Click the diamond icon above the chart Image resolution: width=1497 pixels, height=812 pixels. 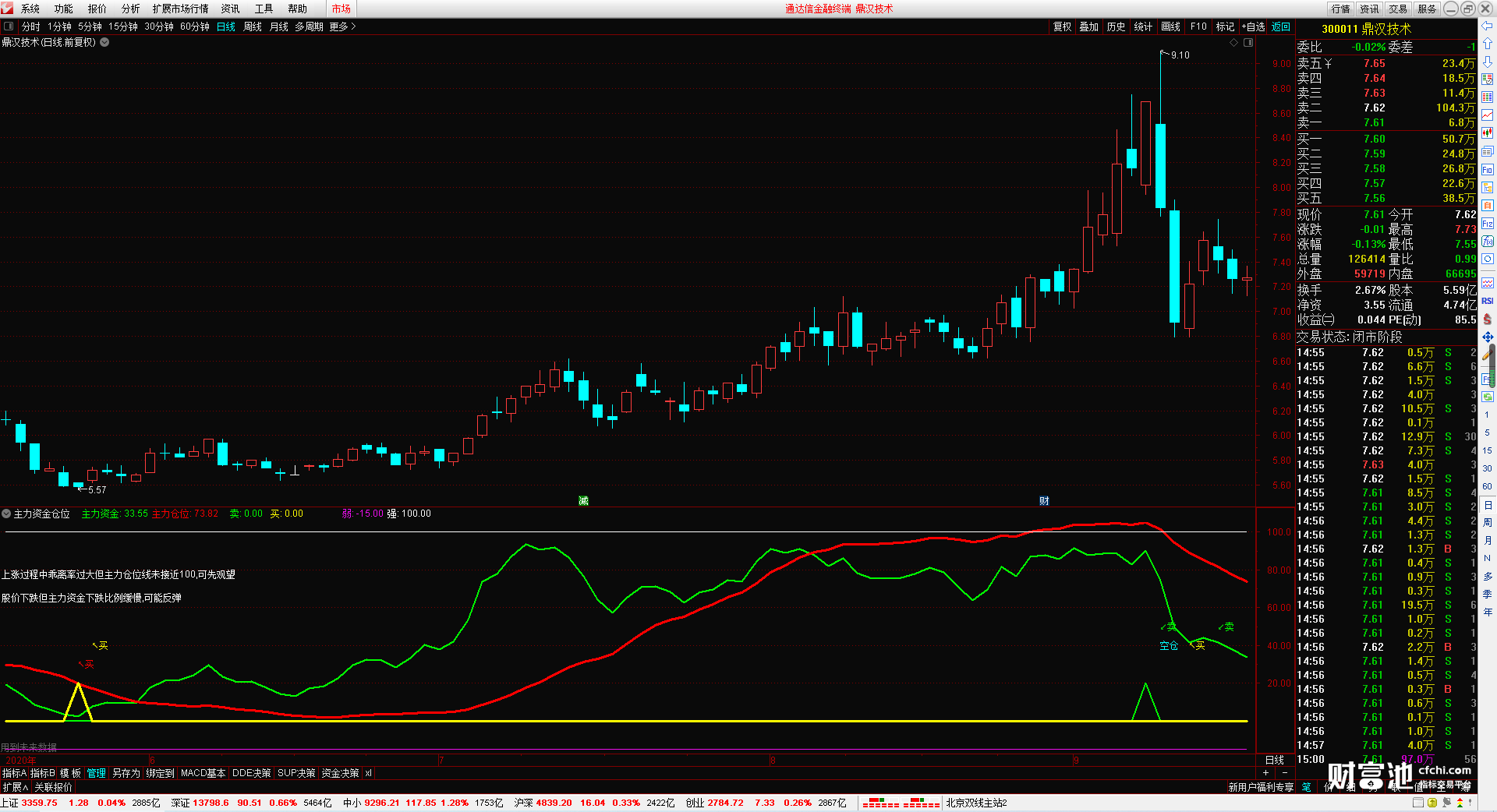(x=1234, y=43)
